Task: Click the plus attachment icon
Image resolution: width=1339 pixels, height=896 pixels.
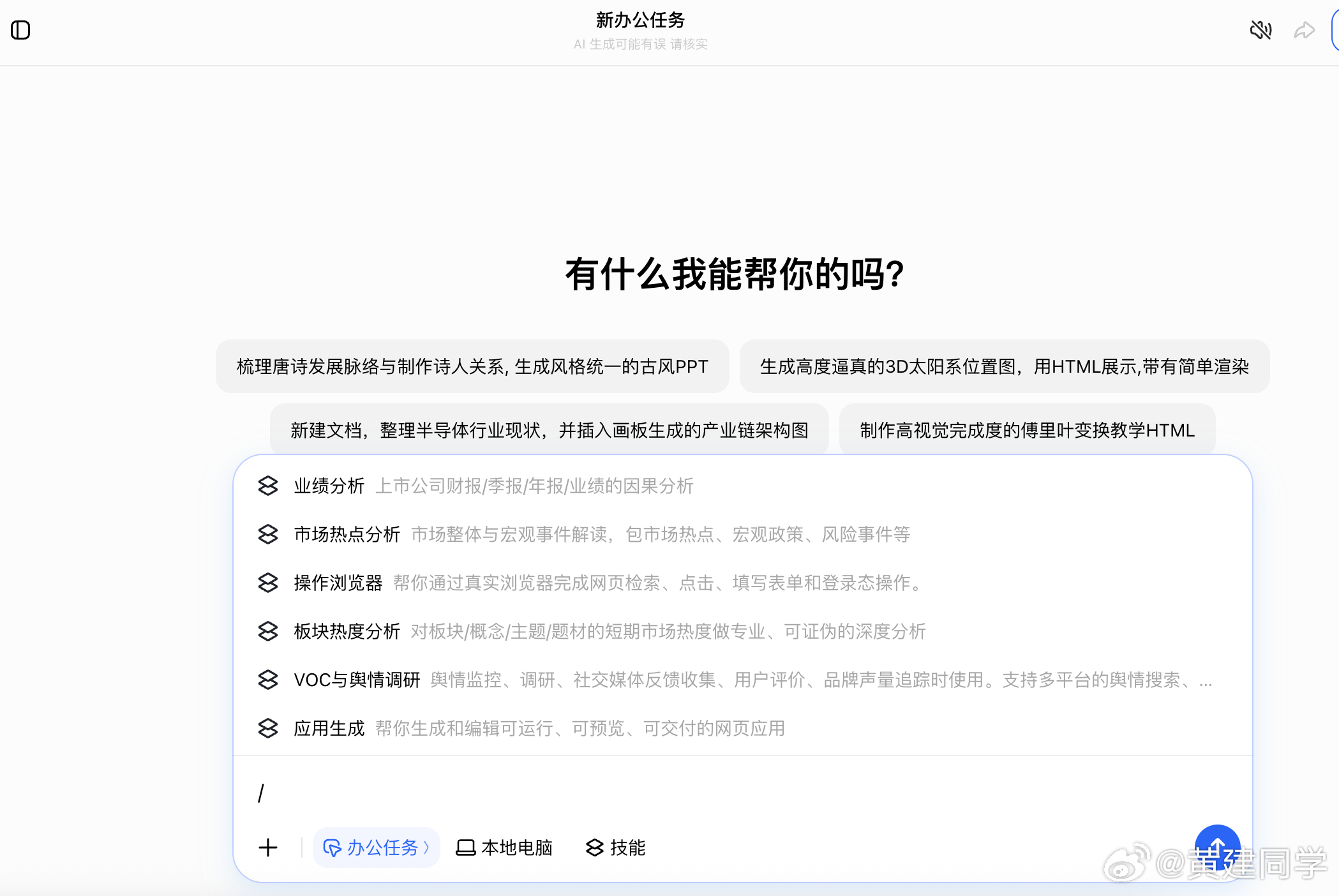Action: (x=268, y=847)
